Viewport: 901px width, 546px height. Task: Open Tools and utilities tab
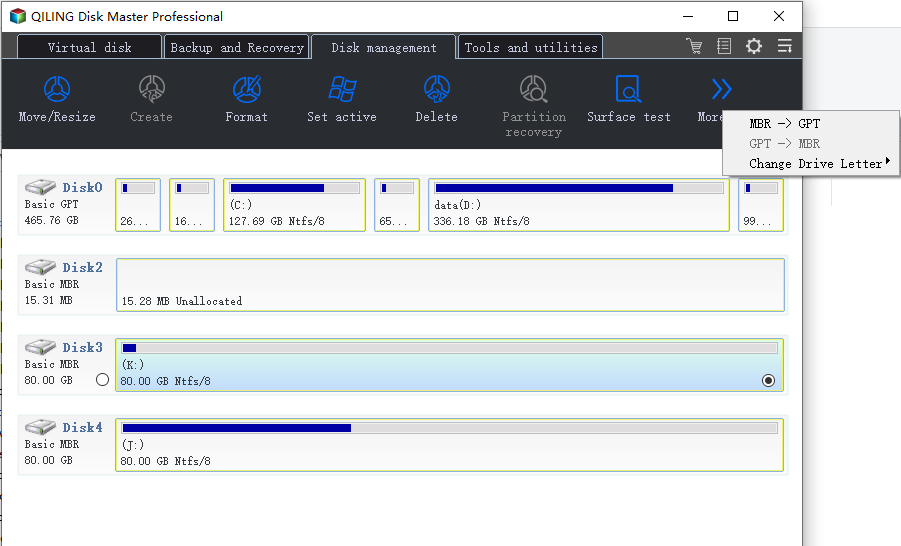(x=531, y=47)
